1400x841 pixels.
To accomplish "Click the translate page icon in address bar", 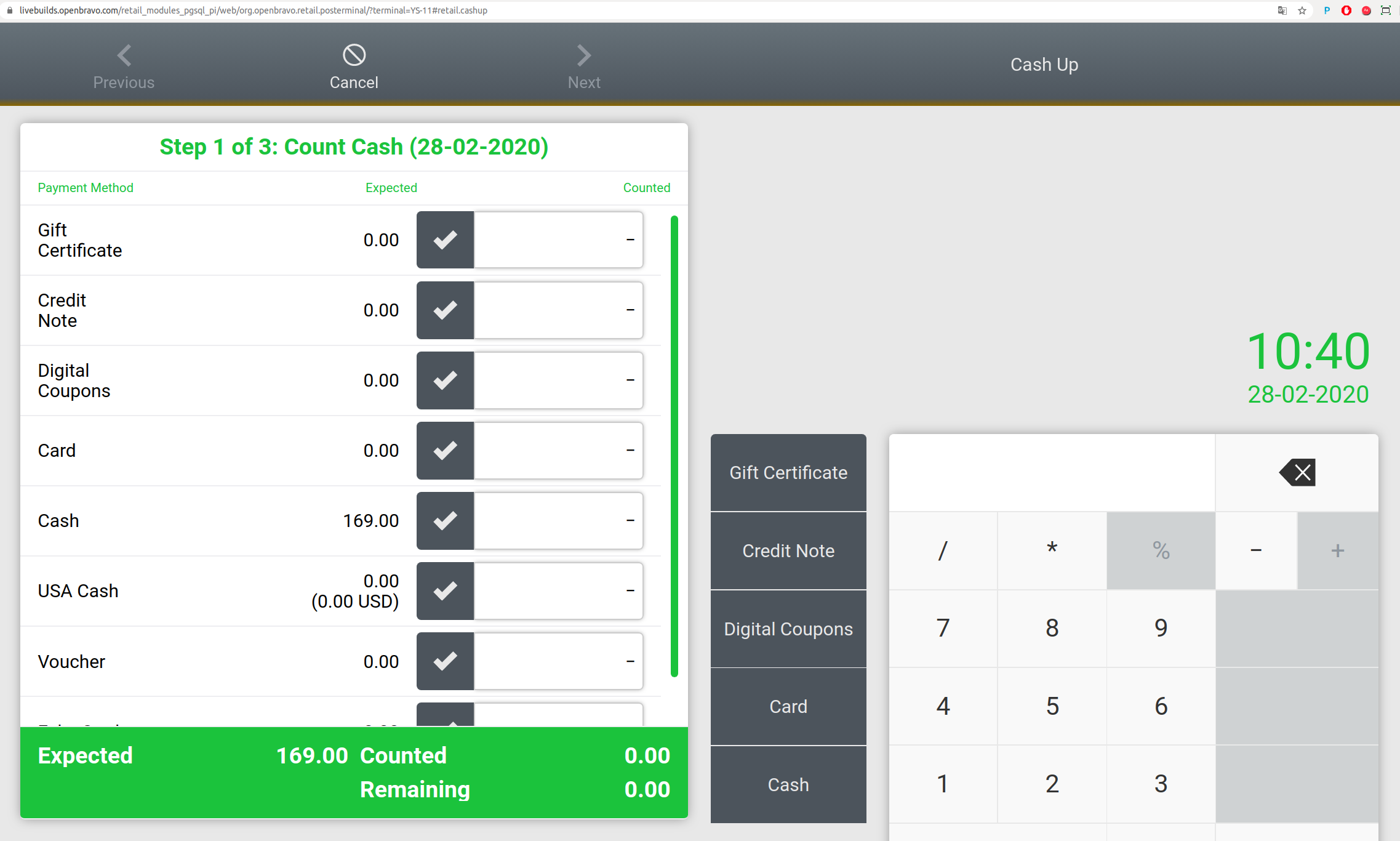I will coord(1282,10).
